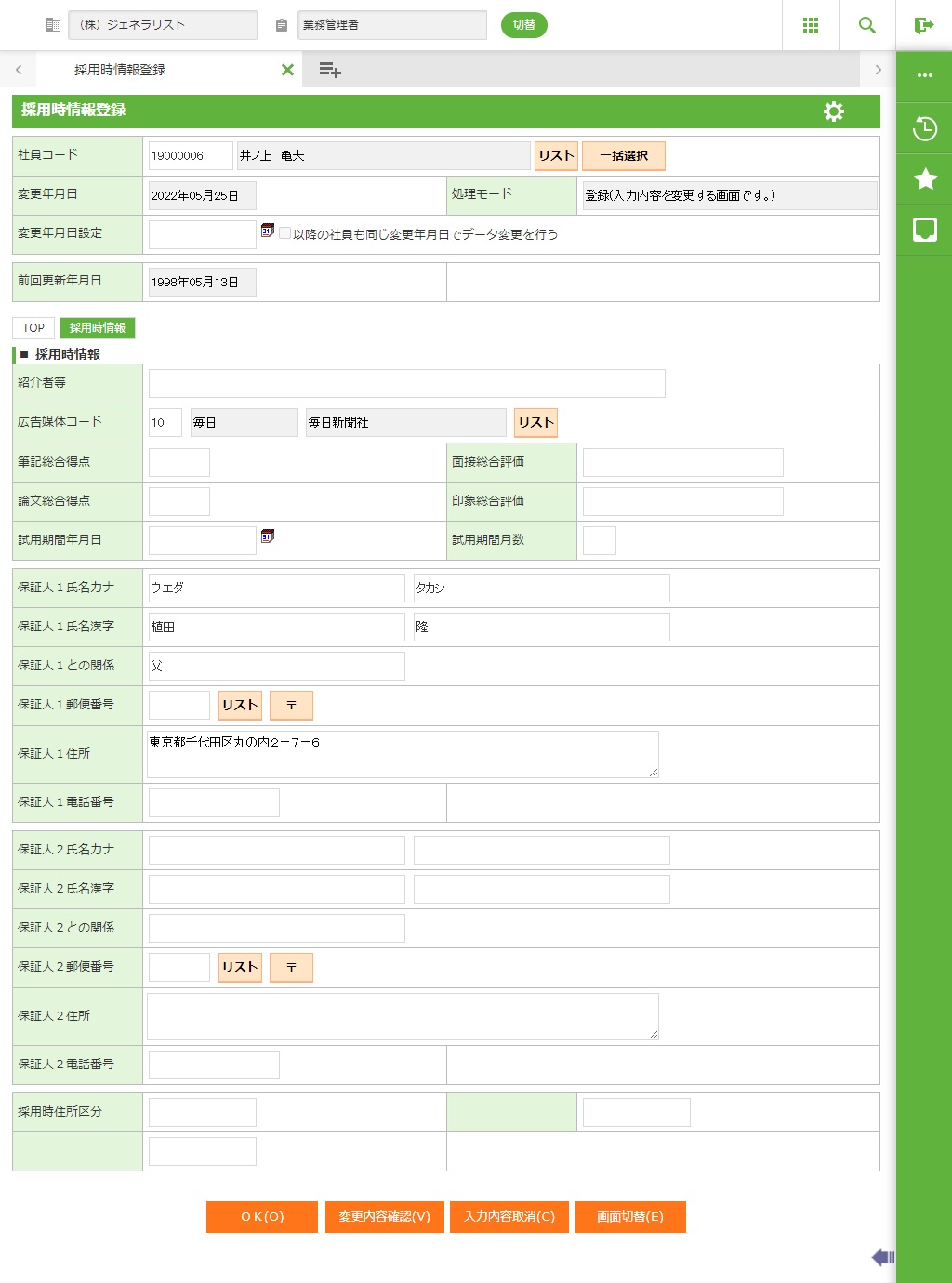This screenshot has width=952, height=1283.
Task: Focus the 試用期間月数 field
Action: point(600,541)
